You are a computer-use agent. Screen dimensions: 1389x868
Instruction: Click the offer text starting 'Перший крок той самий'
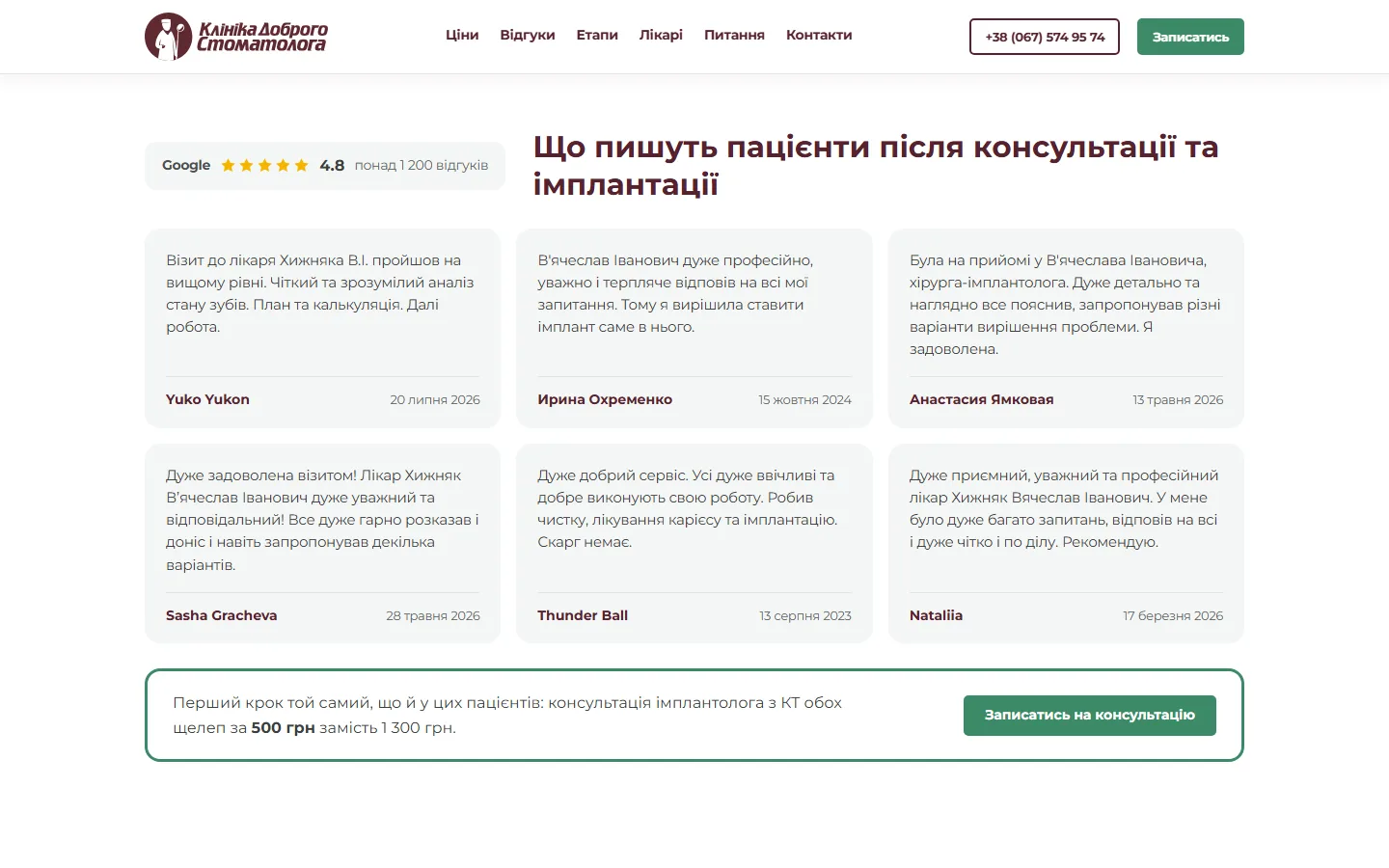tap(507, 715)
